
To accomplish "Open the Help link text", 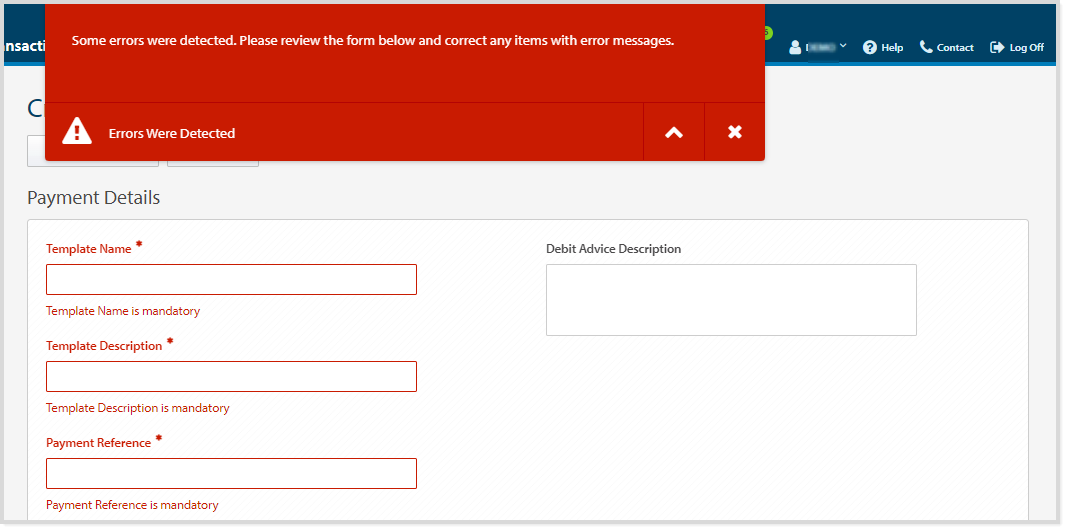I will 892,47.
